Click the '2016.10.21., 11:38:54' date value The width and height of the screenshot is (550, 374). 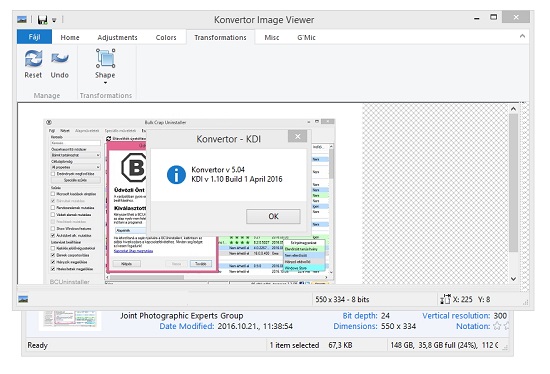(255, 326)
